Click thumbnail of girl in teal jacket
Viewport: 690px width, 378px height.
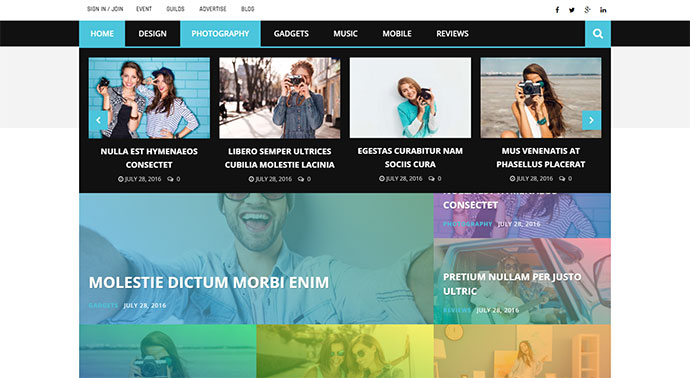410,98
